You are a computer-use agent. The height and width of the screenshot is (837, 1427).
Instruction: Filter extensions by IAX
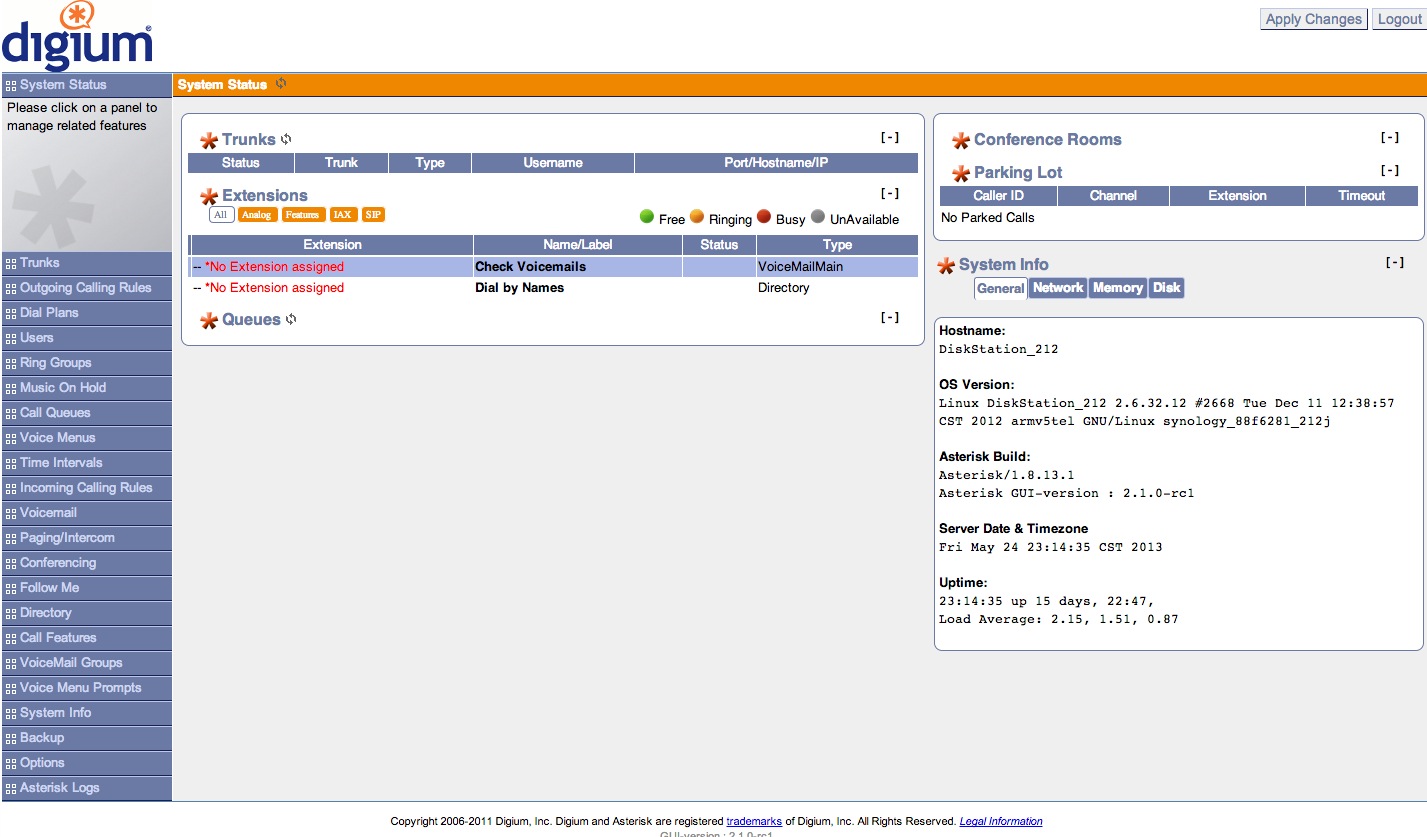pyautogui.click(x=343, y=215)
